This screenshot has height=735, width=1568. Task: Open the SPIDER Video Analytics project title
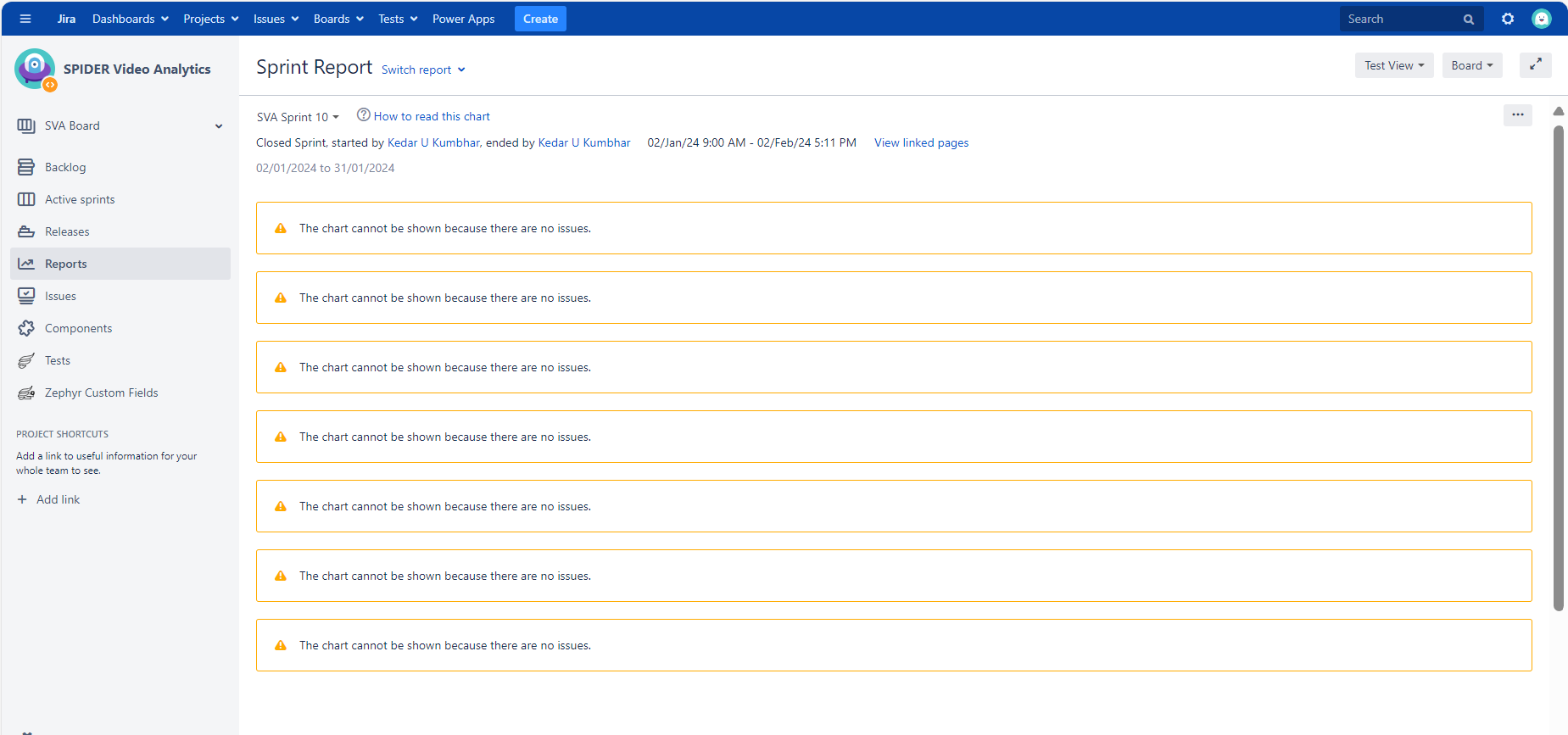(x=137, y=70)
